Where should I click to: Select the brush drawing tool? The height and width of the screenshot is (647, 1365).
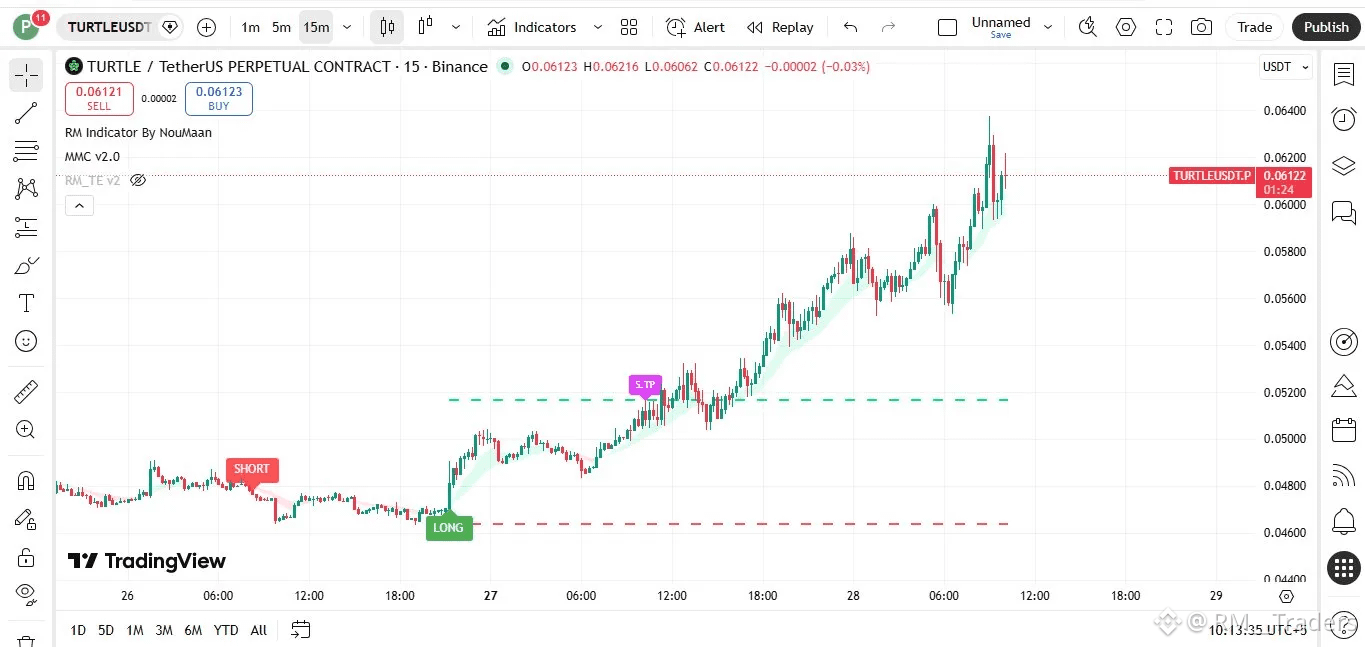[x=26, y=265]
